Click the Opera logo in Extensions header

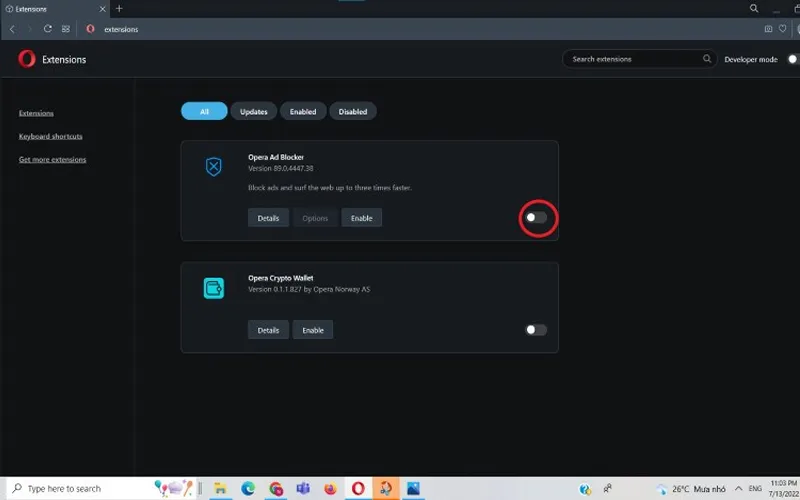(27, 59)
